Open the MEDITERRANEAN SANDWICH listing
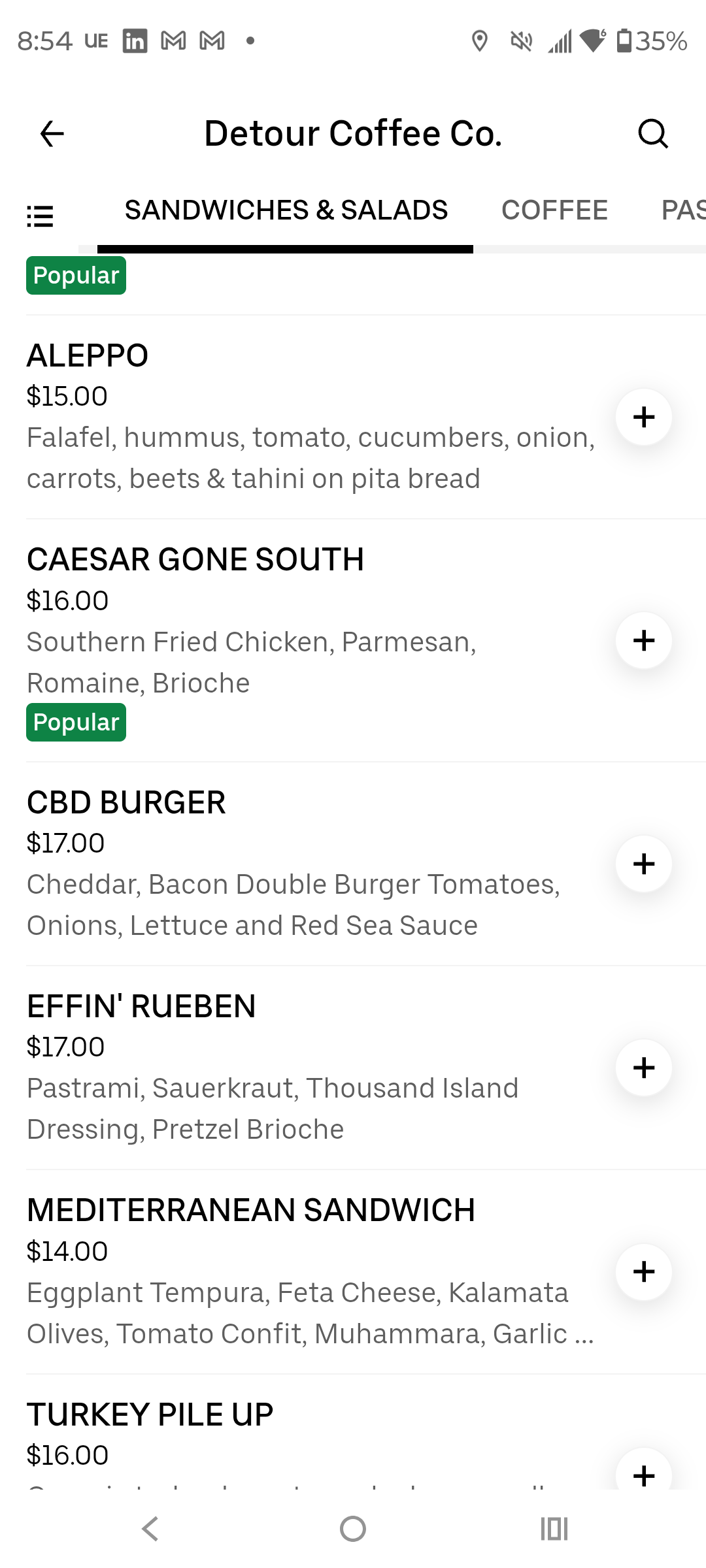Viewport: 706px width, 1568px height. point(251,1210)
